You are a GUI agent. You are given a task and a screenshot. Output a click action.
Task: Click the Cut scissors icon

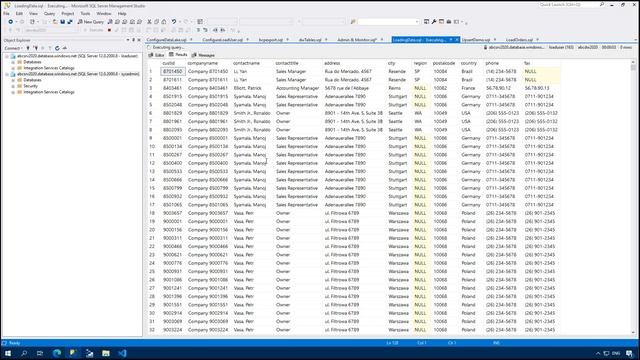click(149, 22)
